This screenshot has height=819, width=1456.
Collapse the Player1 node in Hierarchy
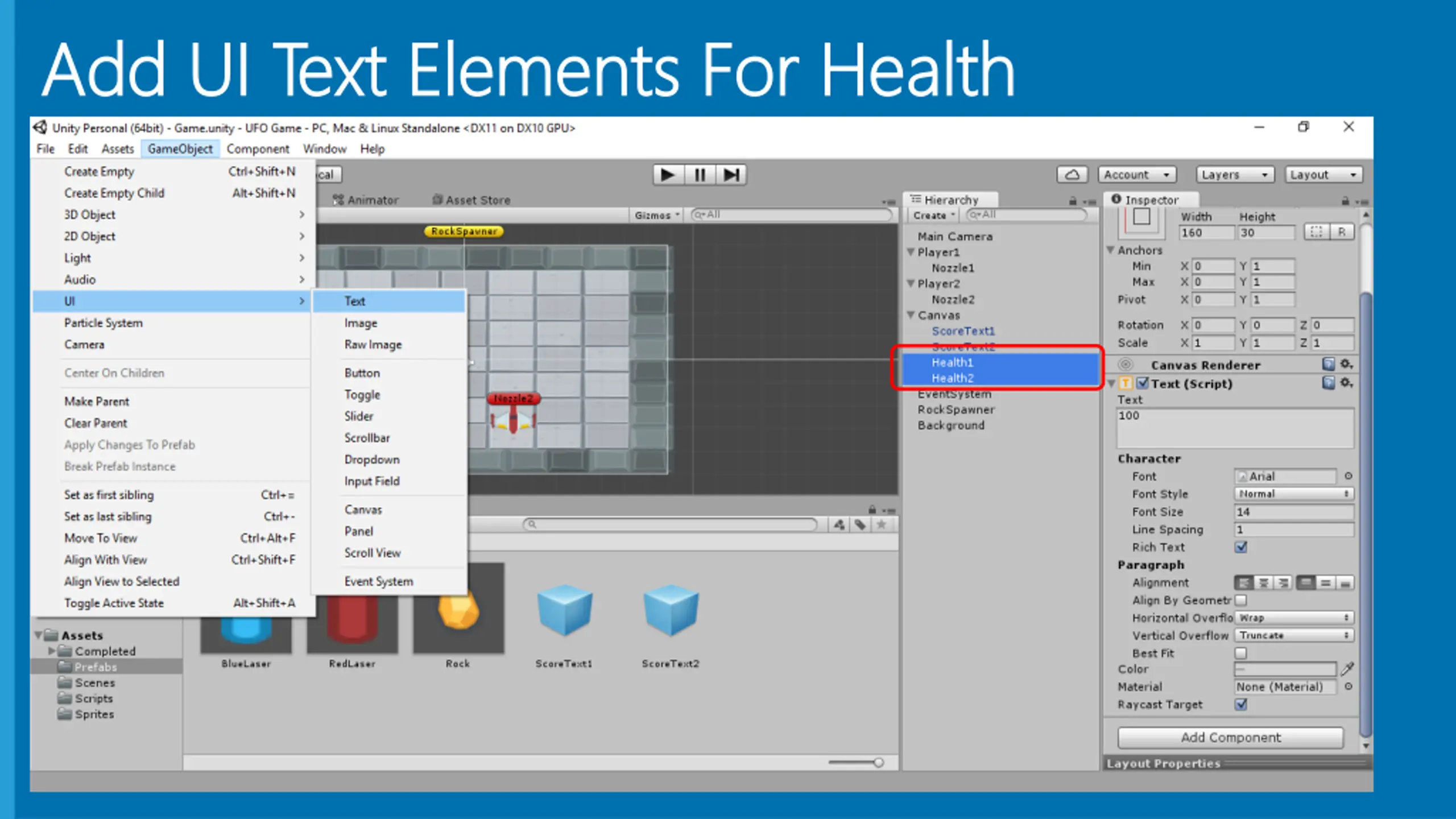click(x=911, y=251)
